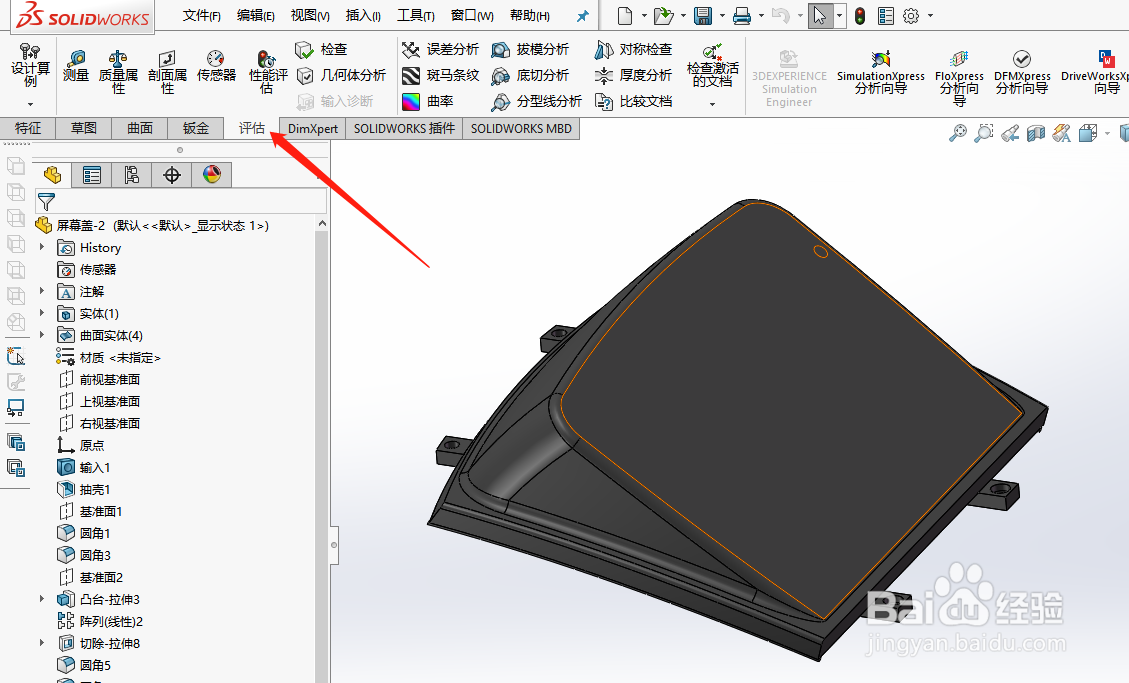Expand the History folder in tree
This screenshot has height=683, width=1129.
41,247
